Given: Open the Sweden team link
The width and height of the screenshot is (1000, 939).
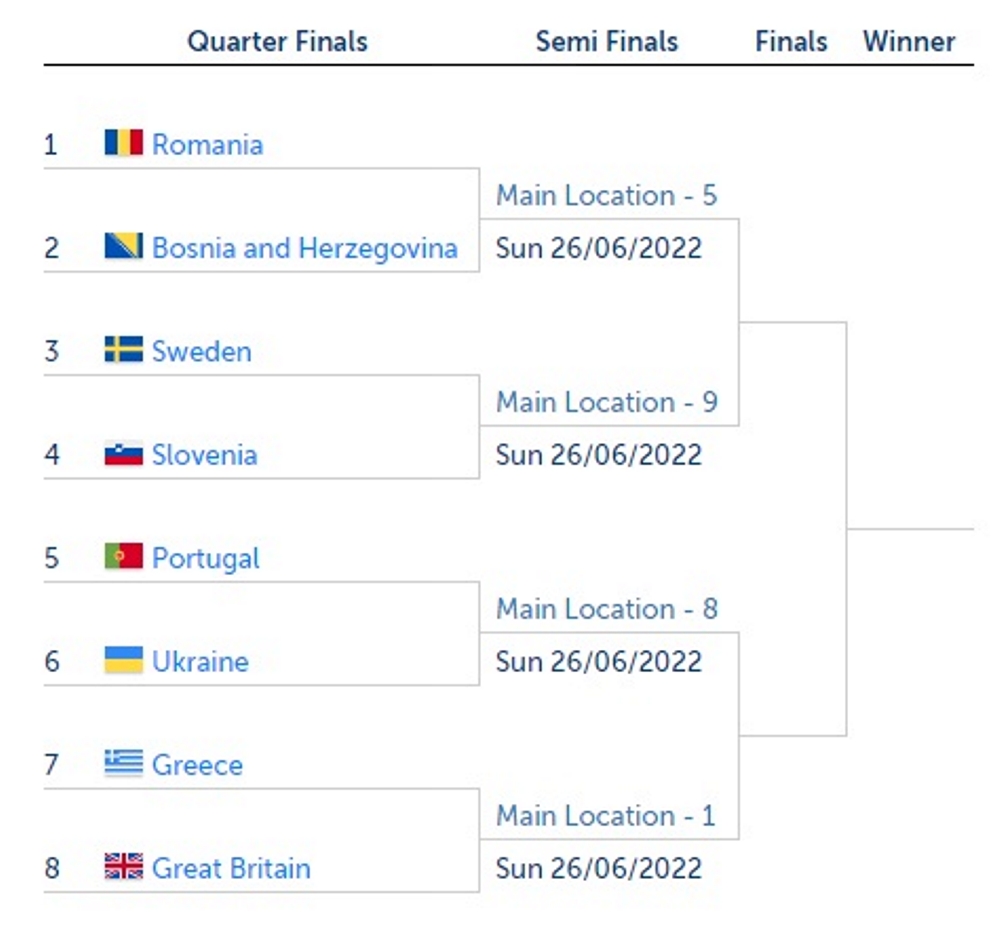Looking at the screenshot, I should click(202, 351).
